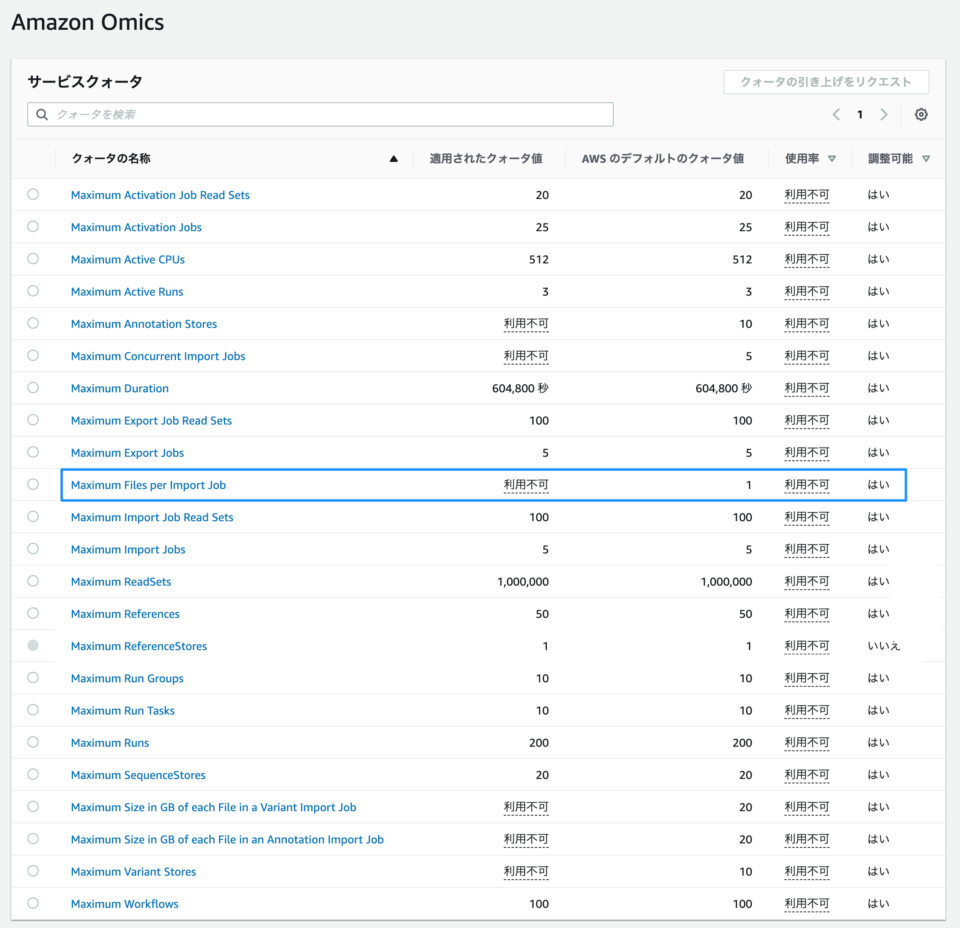Select radio for Maximum Concurrent Import Jobs
The height and width of the screenshot is (928, 960).
[x=33, y=355]
